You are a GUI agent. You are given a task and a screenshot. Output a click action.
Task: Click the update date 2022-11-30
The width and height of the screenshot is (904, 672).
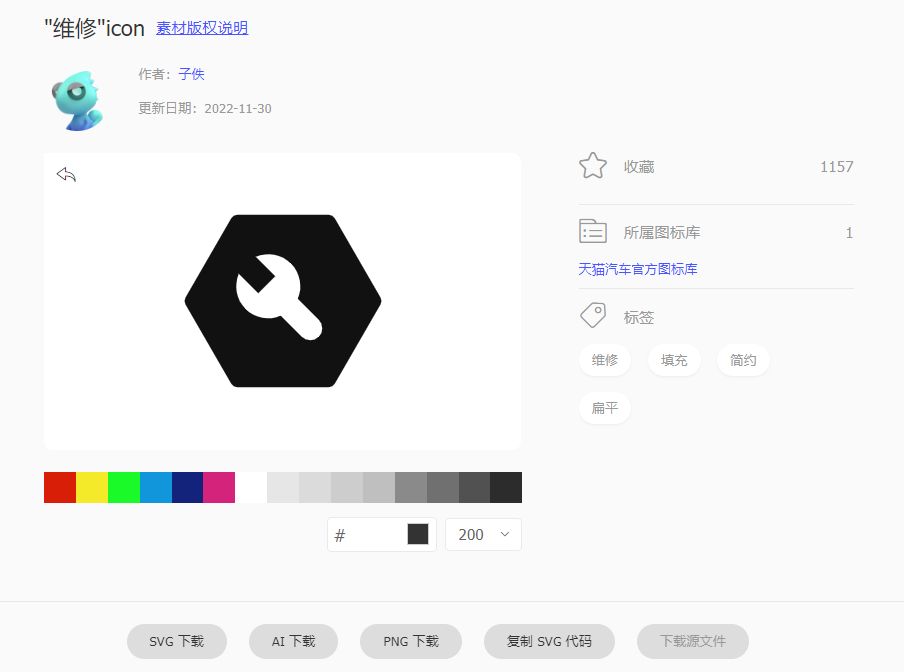[238, 109]
